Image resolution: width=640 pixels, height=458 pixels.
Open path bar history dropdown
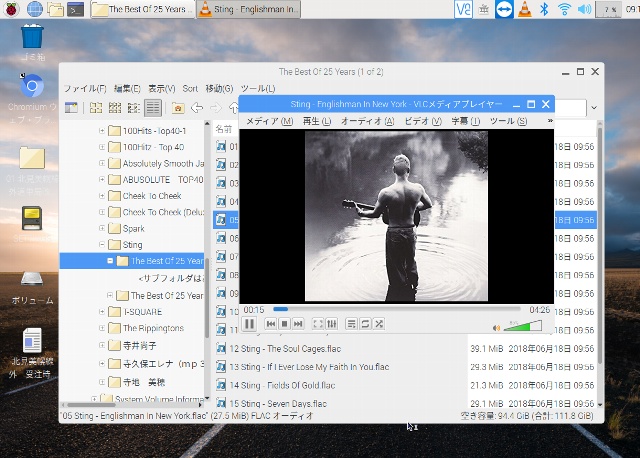[x=594, y=108]
